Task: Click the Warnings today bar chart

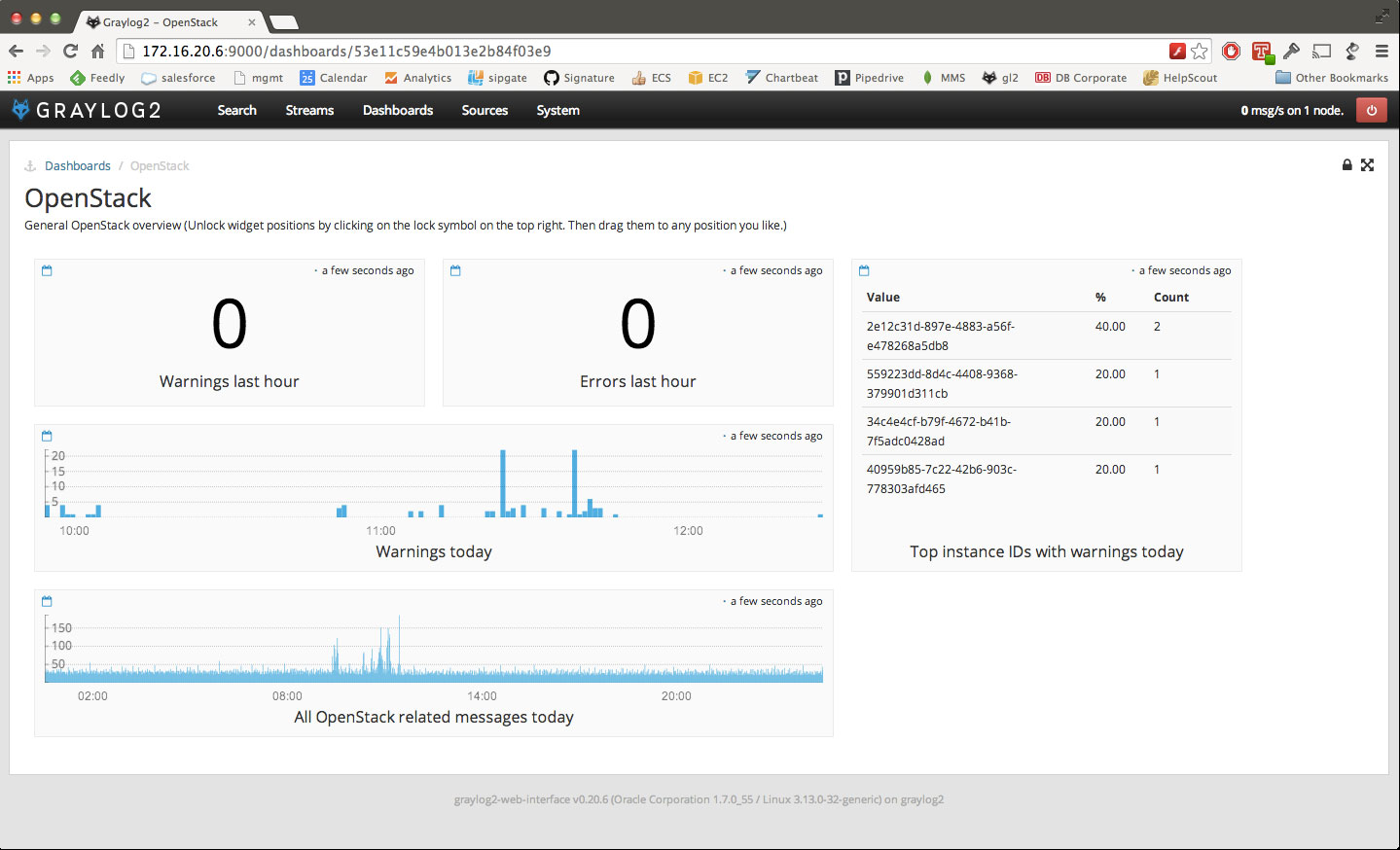Action: pyautogui.click(x=434, y=483)
